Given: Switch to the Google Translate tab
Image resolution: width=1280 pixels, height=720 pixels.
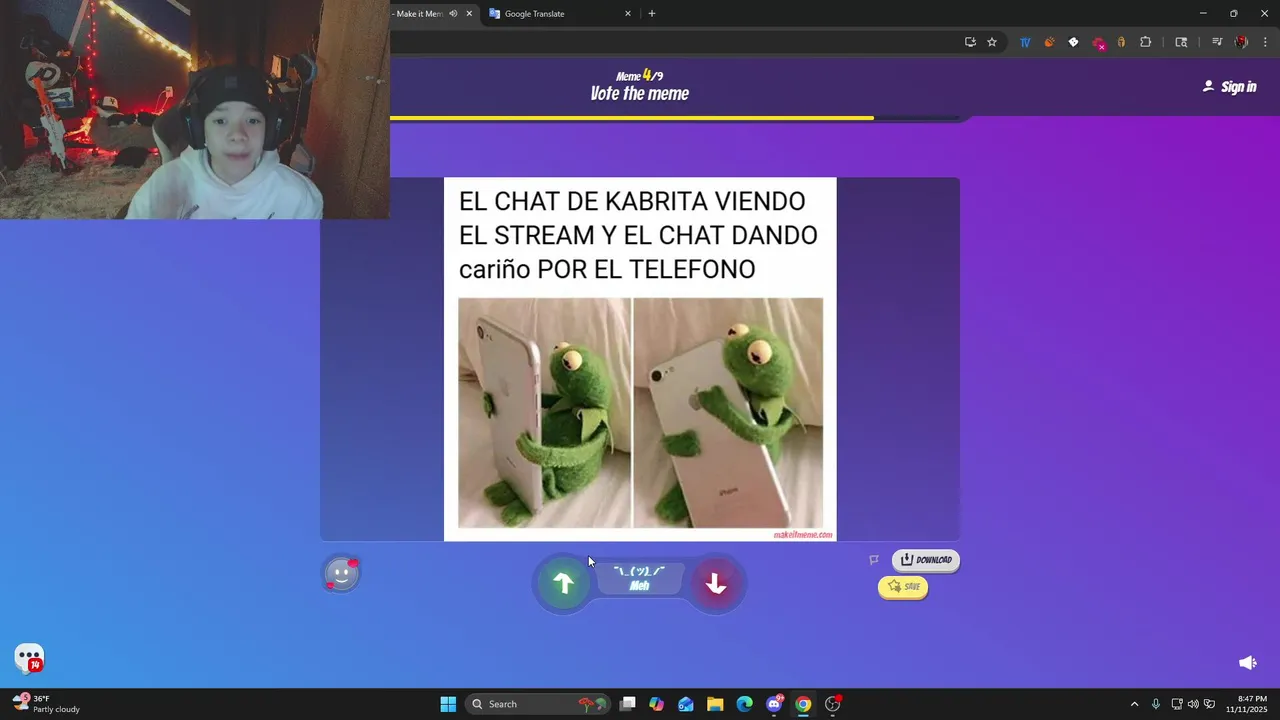Looking at the screenshot, I should (560, 14).
